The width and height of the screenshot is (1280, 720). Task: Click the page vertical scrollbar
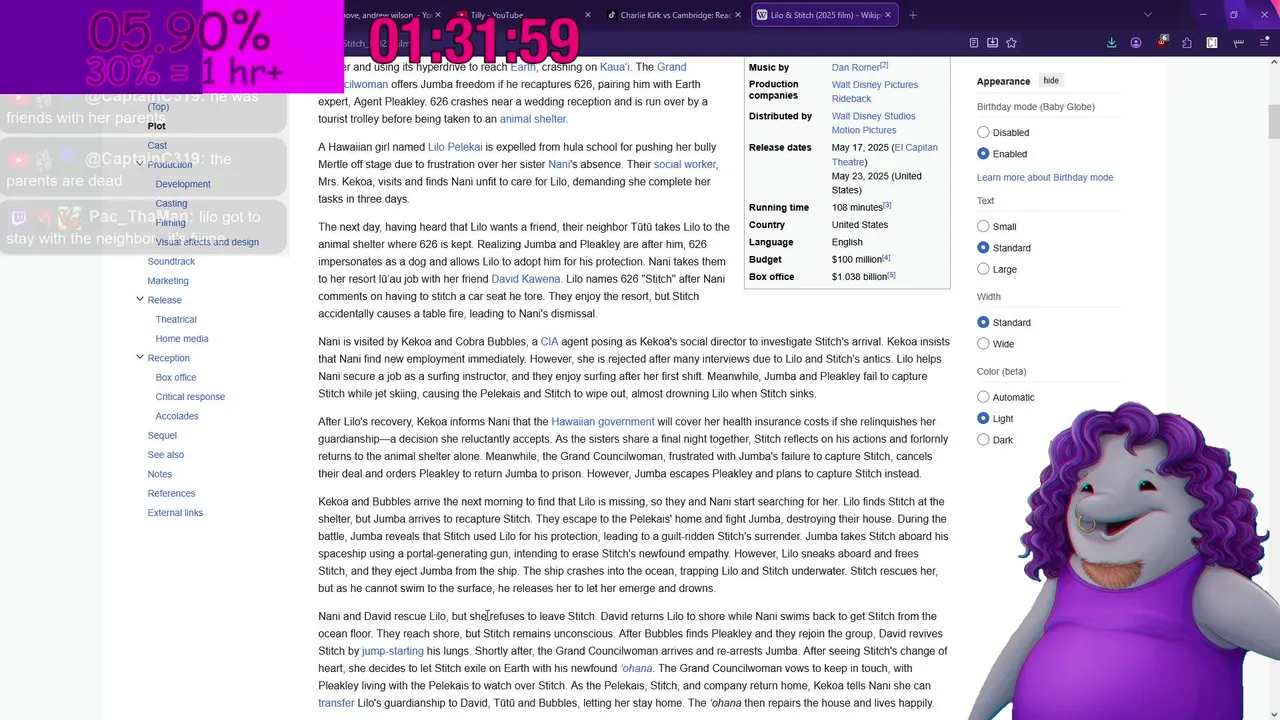pyautogui.click(x=1273, y=120)
